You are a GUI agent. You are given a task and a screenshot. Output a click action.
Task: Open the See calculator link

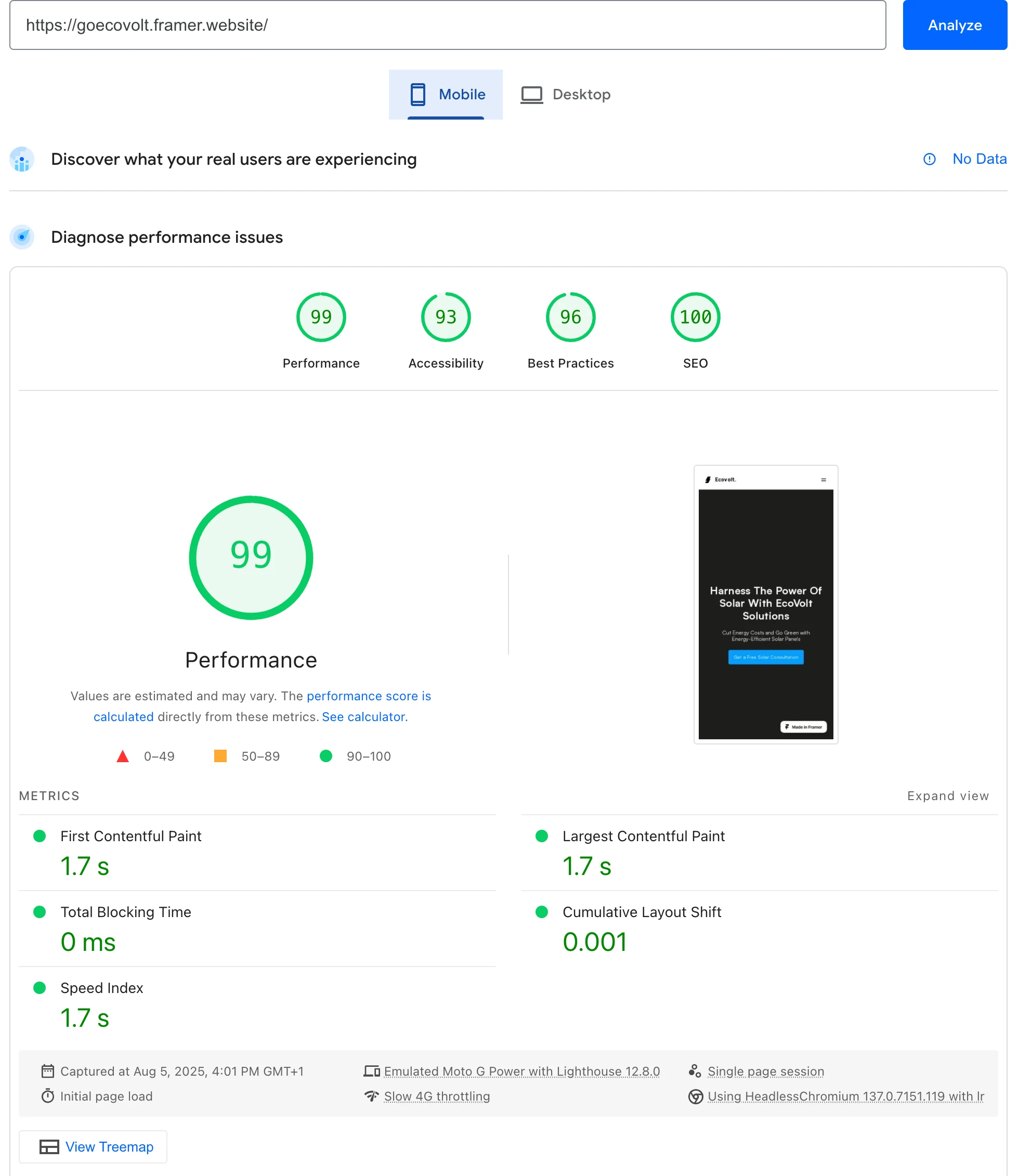(x=363, y=716)
